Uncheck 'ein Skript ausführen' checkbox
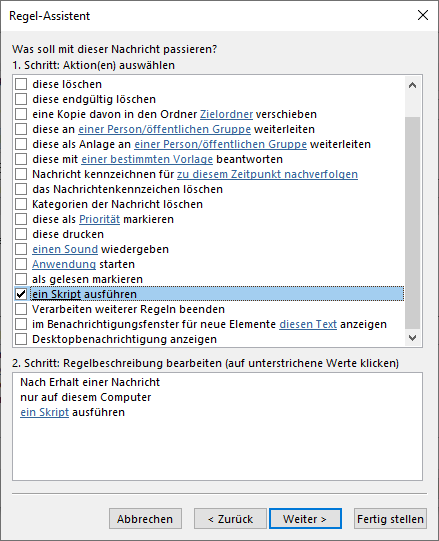Screen dimensions: 439x541 pyautogui.click(x=21, y=294)
